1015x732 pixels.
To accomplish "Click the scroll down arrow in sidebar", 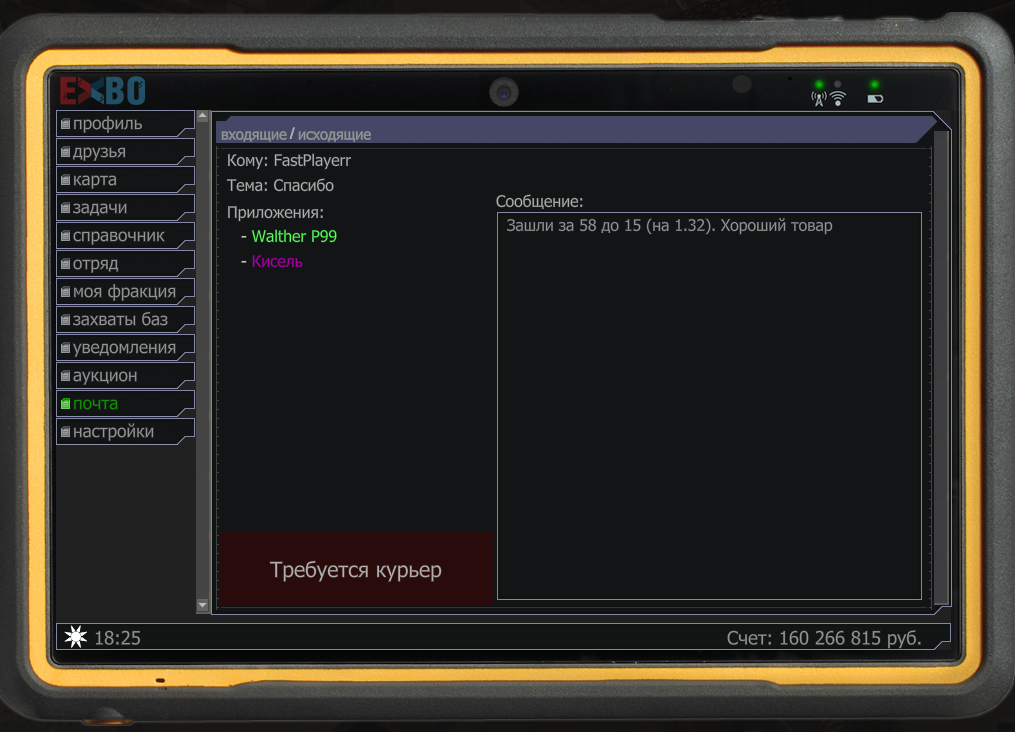I will point(203,605).
